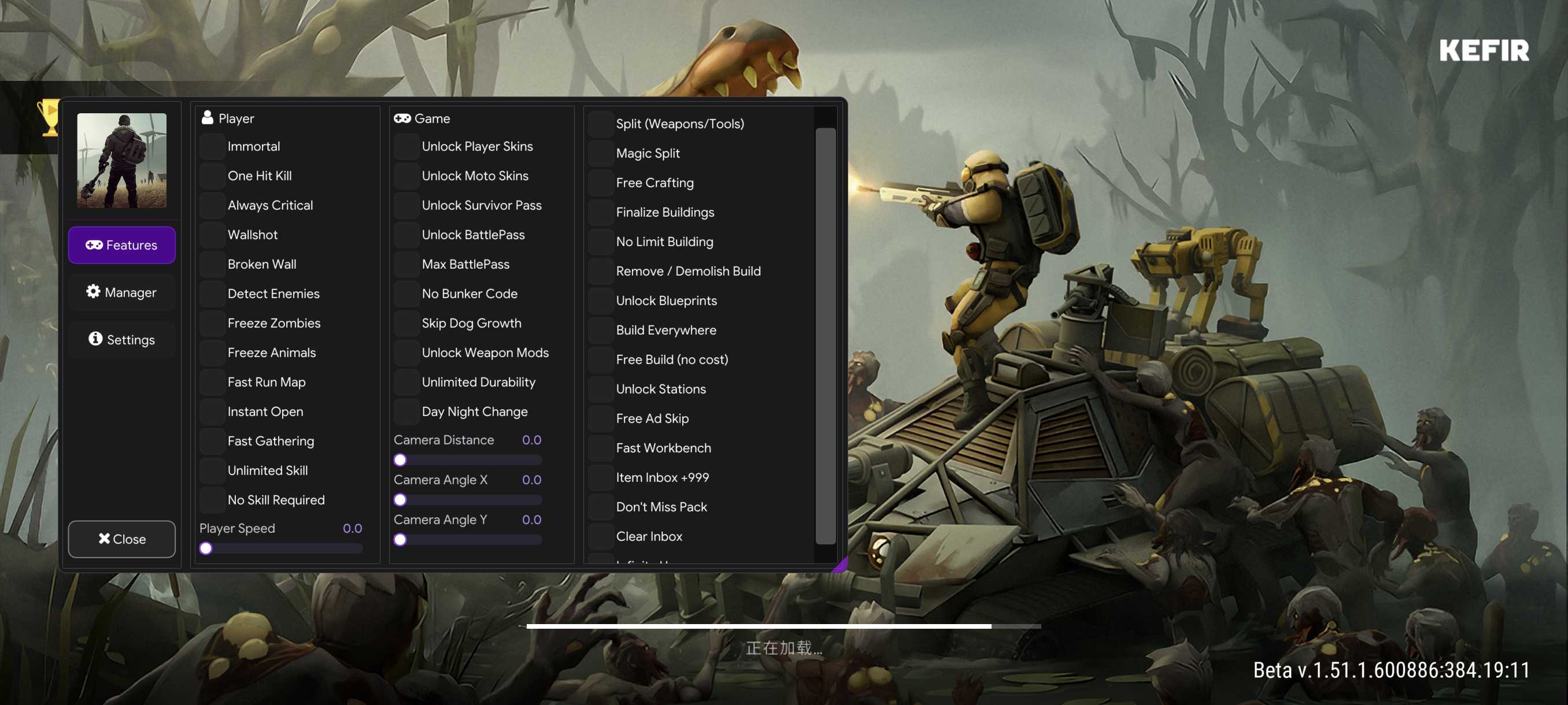
Task: Open the Features tab
Action: (x=122, y=245)
